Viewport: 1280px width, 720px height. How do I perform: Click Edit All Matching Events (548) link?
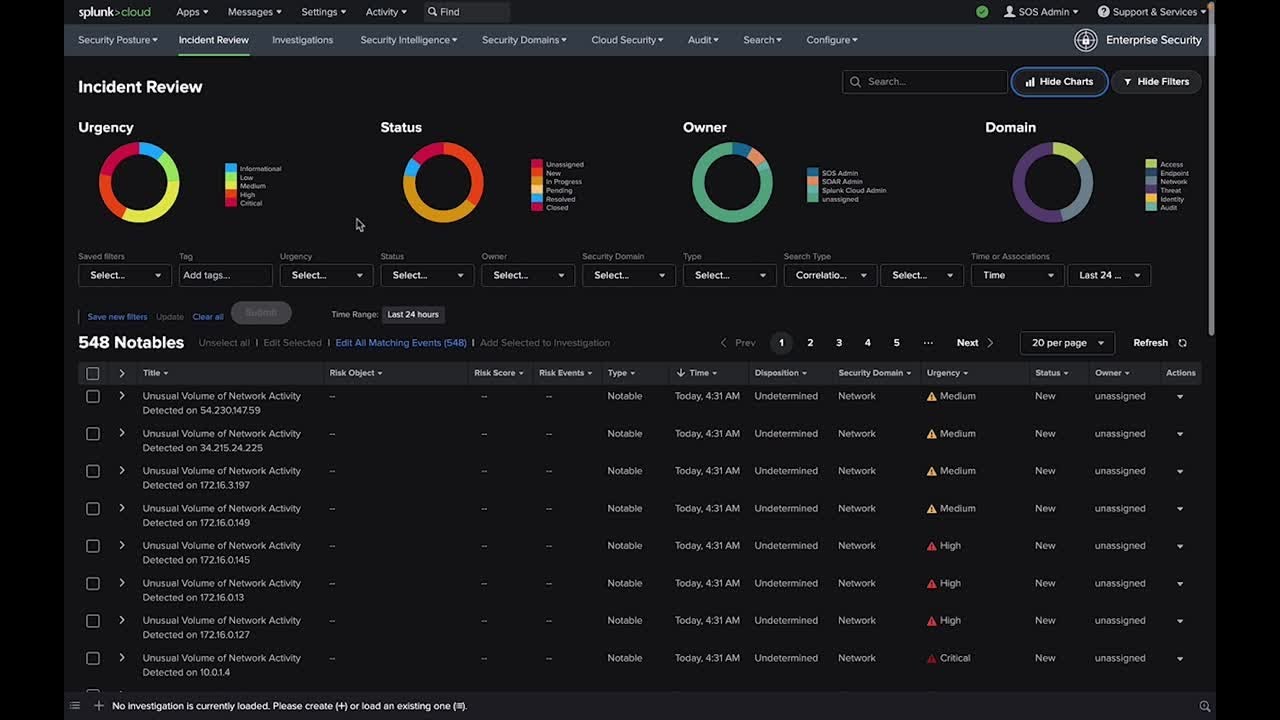click(x=401, y=343)
